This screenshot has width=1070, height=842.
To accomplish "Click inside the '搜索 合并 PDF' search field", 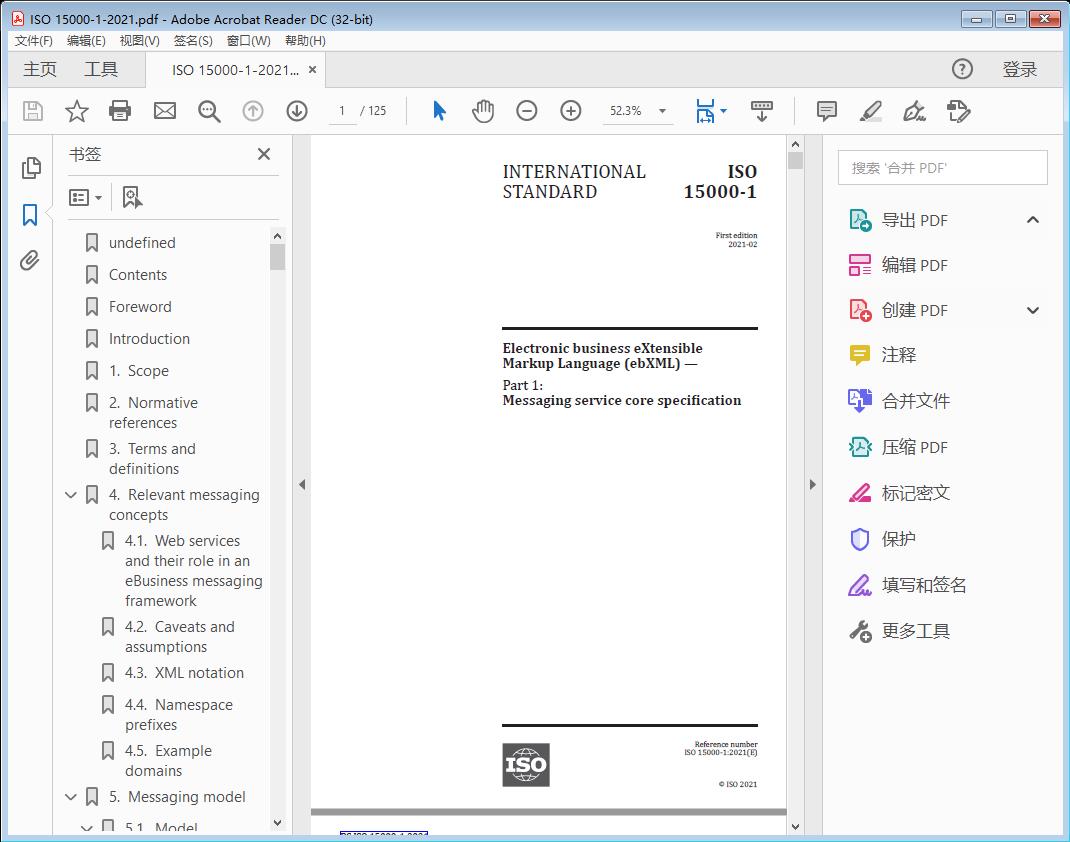I will click(941, 167).
